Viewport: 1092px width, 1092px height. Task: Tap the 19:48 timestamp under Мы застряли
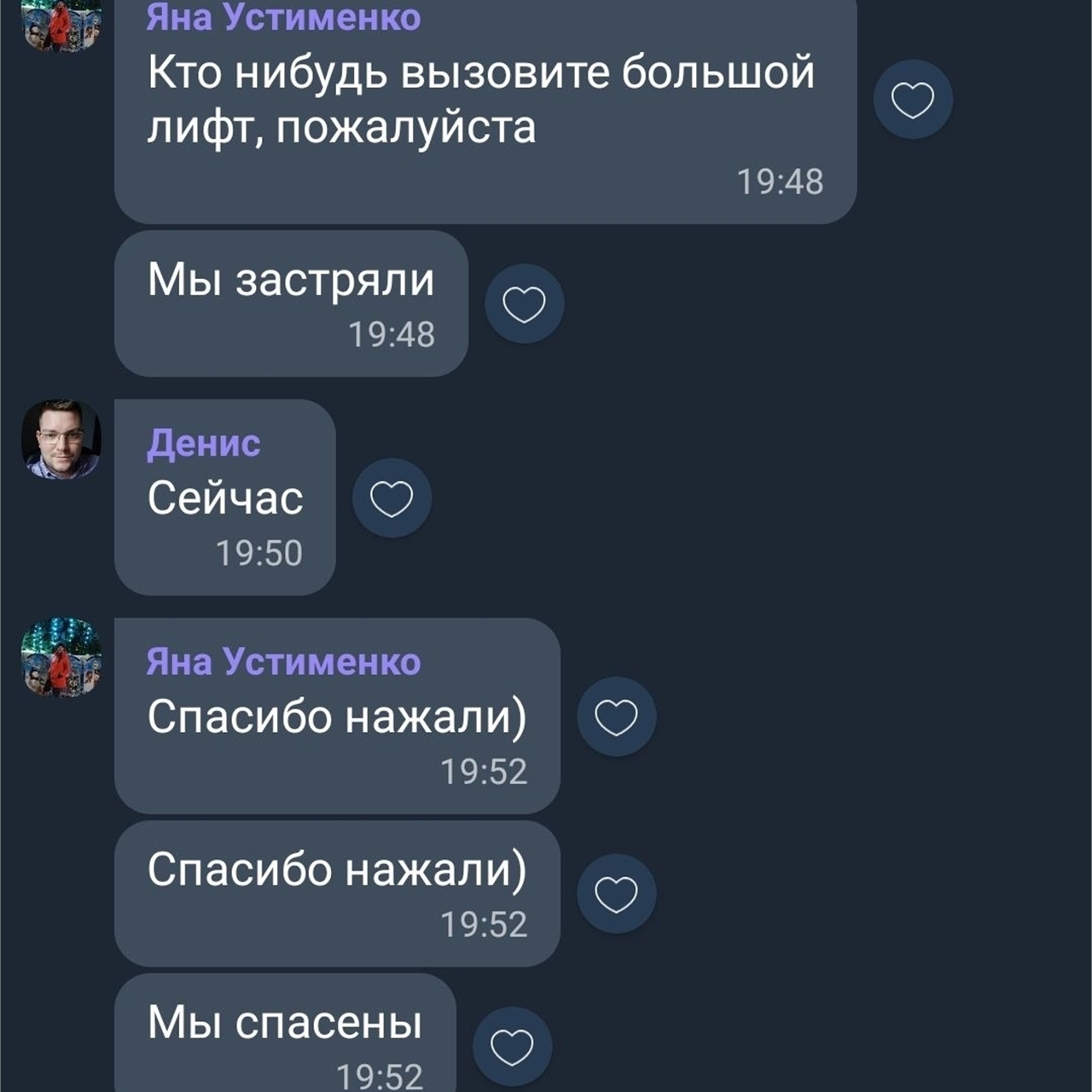click(392, 334)
